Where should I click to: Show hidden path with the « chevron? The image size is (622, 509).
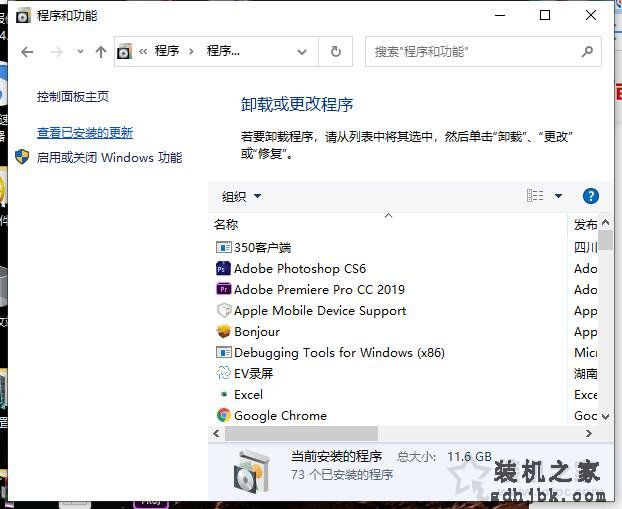143,52
